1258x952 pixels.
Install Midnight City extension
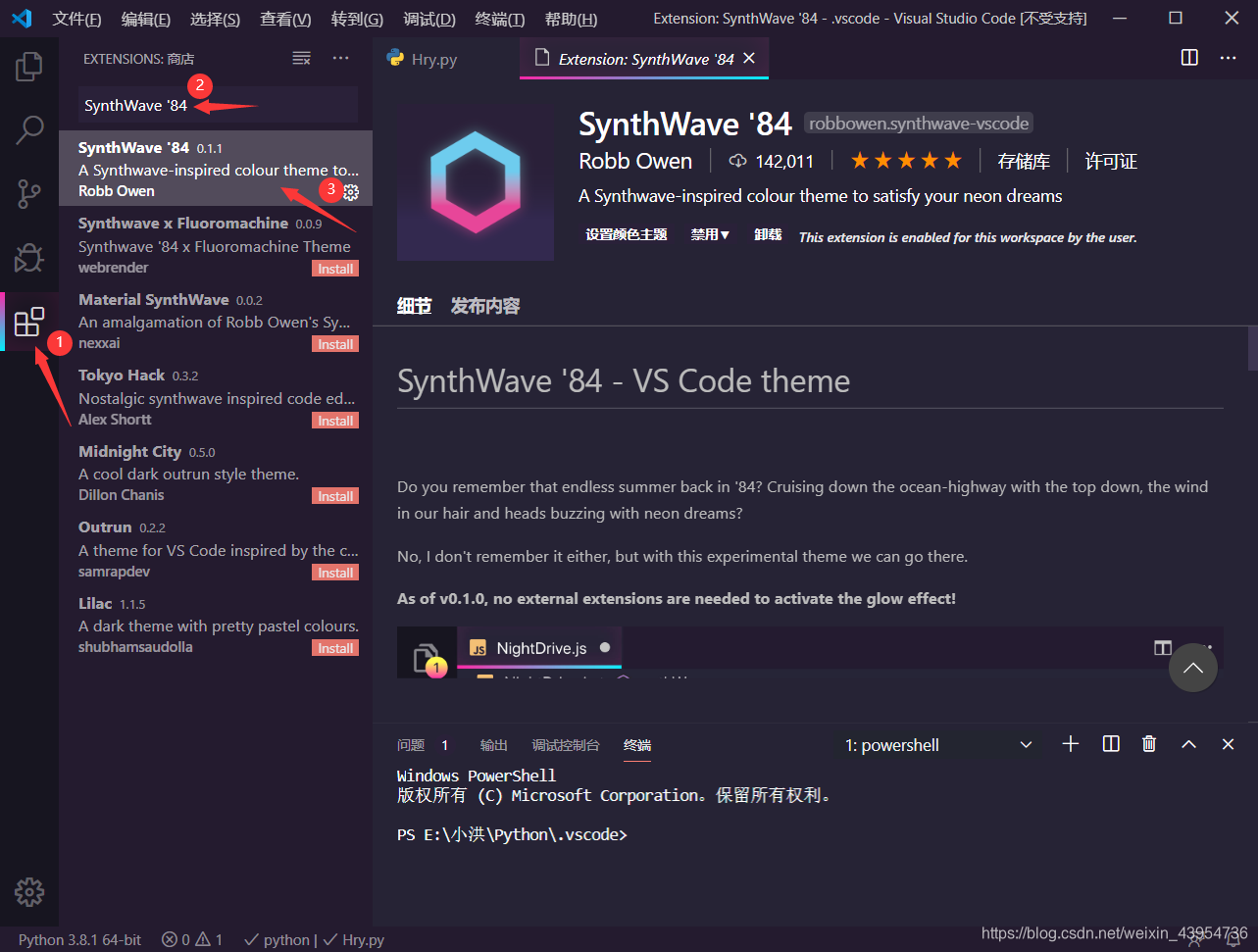click(335, 496)
